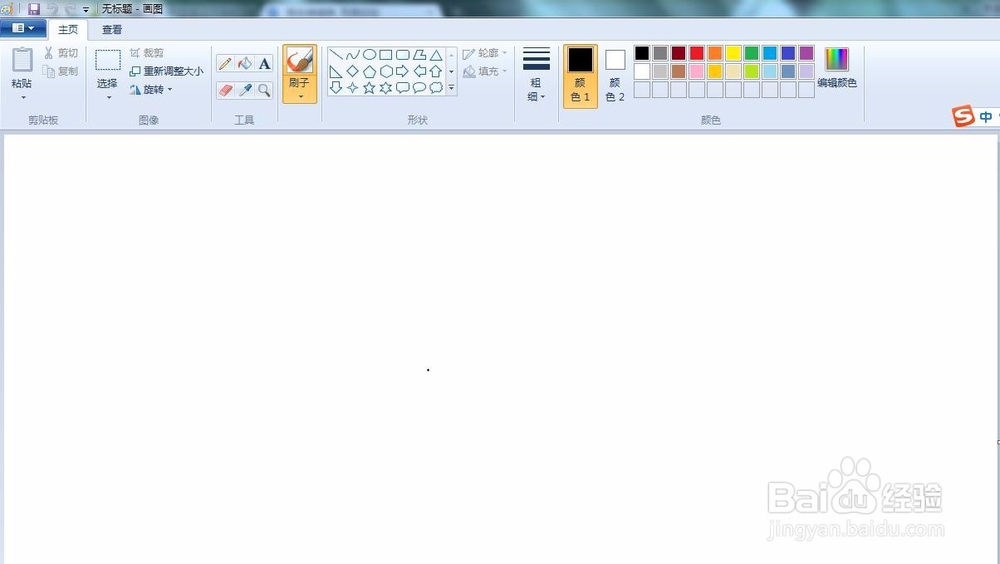Select the Color picker eyedropper tool
Screen dimensions: 1000x564
pyautogui.click(x=244, y=90)
